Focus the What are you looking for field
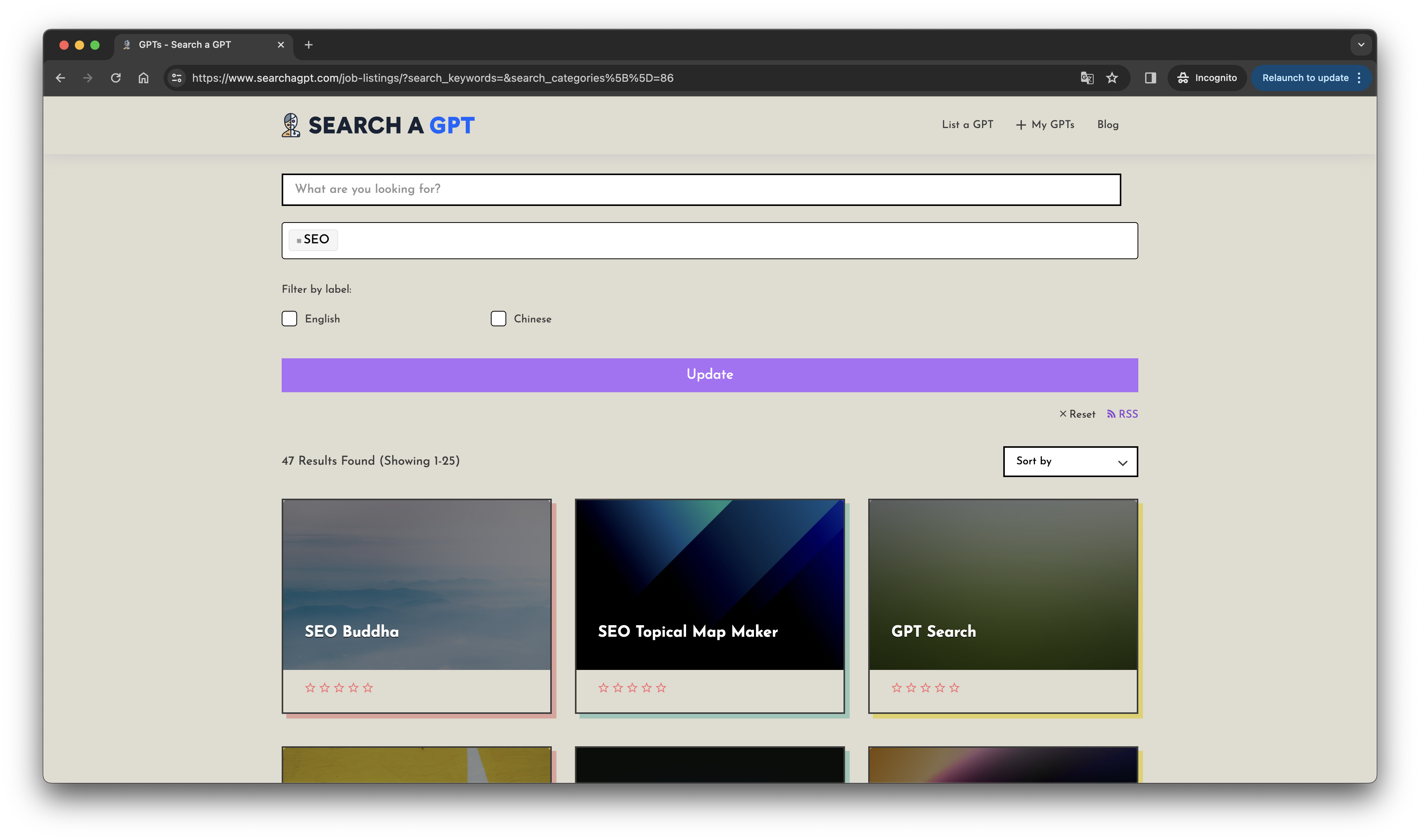The height and width of the screenshot is (840, 1420). point(701,190)
